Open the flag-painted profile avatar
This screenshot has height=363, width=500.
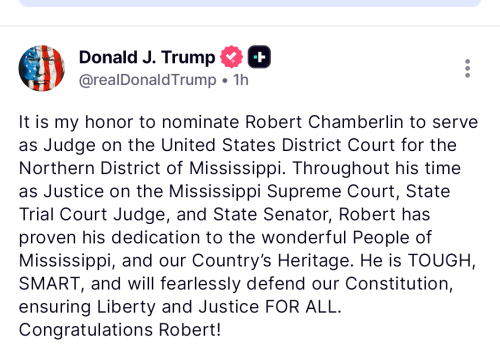point(42,68)
